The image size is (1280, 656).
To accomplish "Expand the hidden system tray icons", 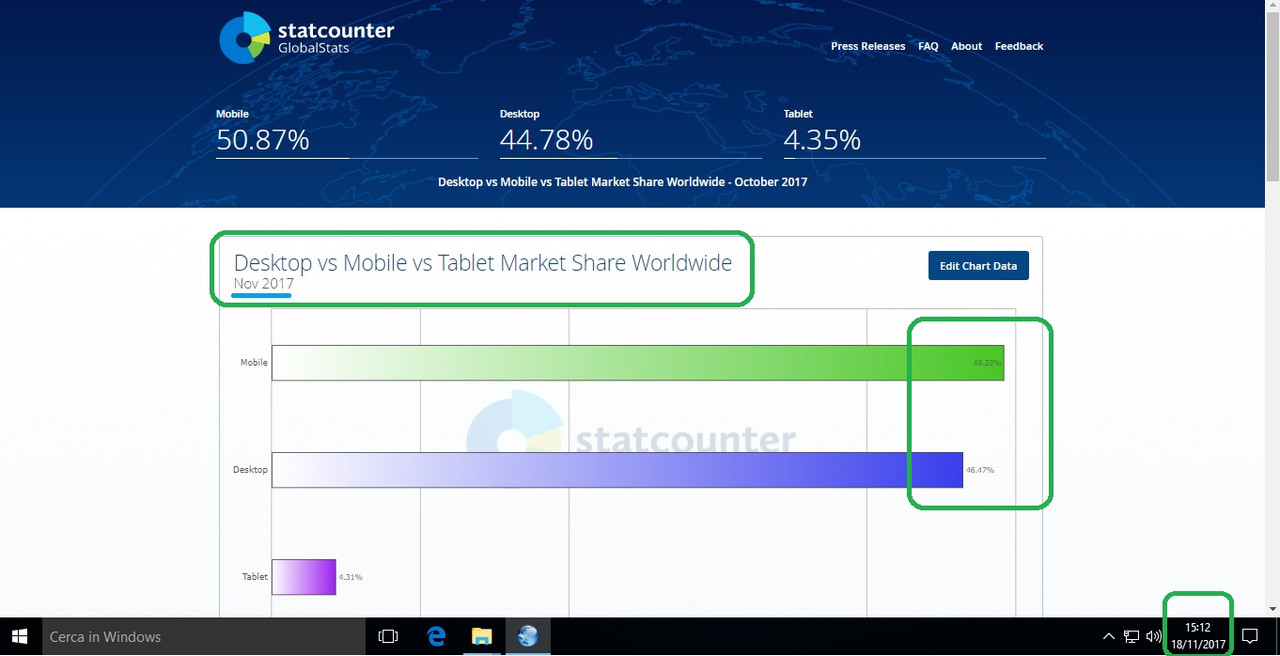I will click(1108, 636).
